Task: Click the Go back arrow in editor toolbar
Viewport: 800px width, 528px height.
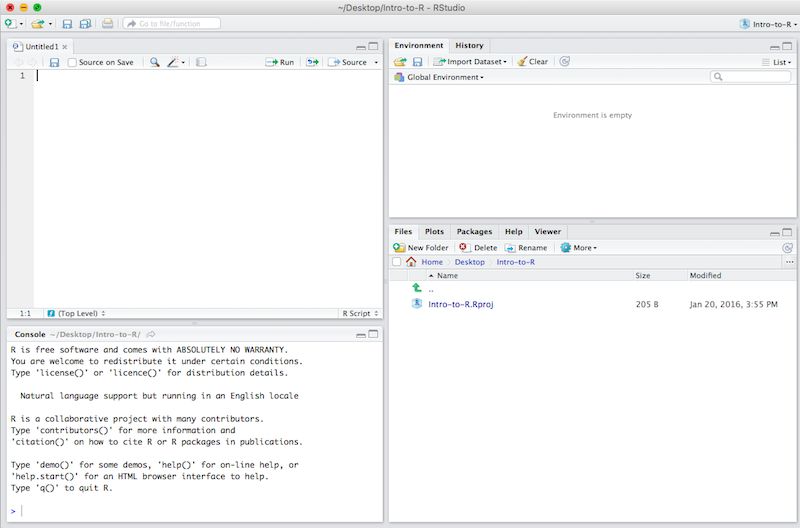Action: point(19,62)
